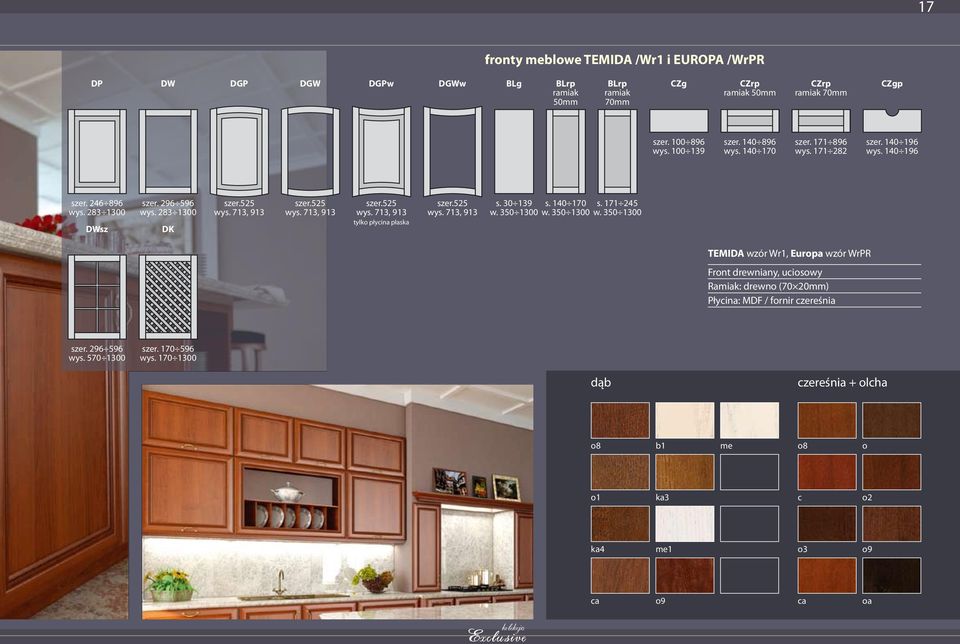
Task: Click the page number 17
Action: coord(926,7)
